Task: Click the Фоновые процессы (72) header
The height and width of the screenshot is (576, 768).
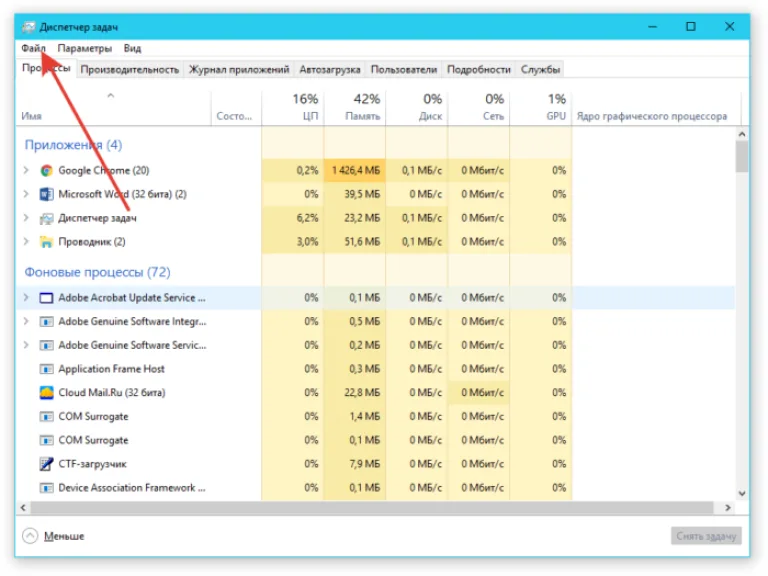Action: [x=97, y=272]
